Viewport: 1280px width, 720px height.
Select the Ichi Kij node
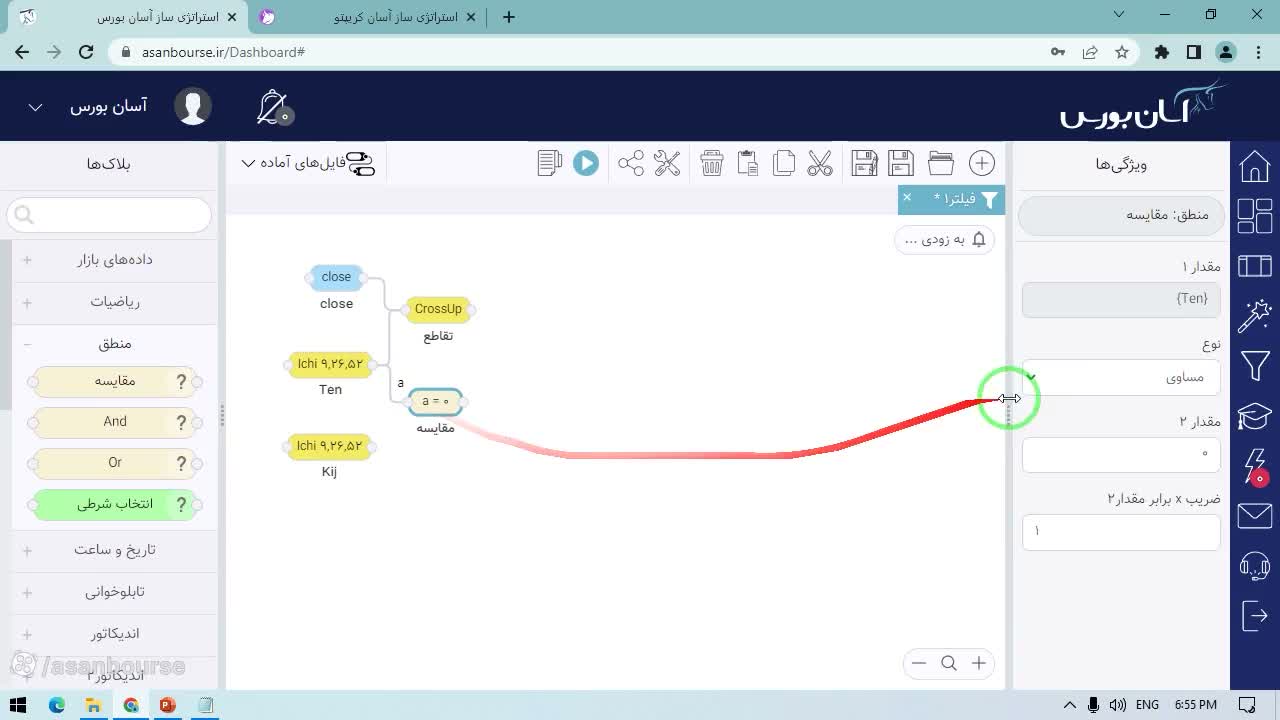pyautogui.click(x=330, y=446)
